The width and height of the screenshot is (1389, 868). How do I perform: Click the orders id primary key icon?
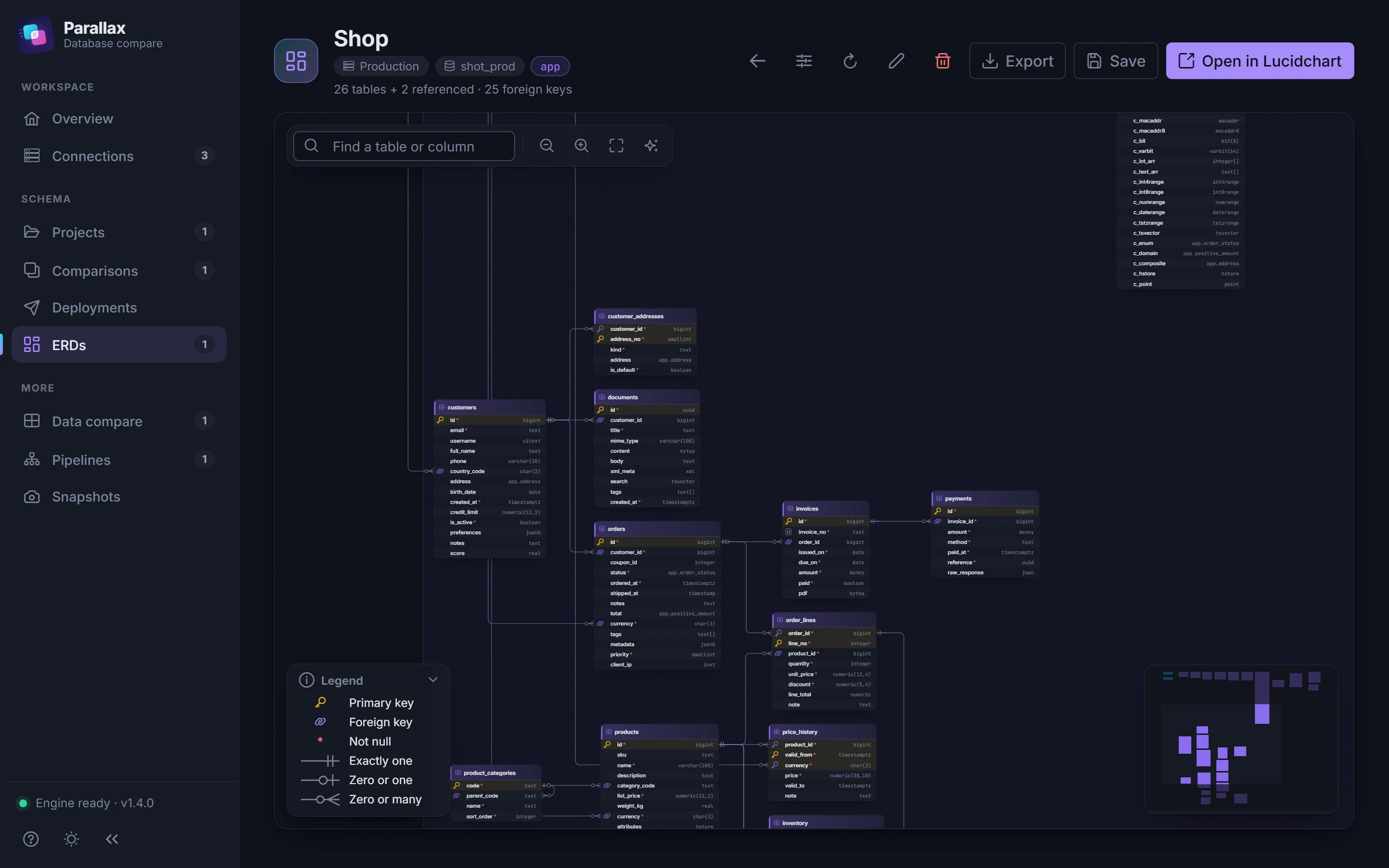[600, 542]
